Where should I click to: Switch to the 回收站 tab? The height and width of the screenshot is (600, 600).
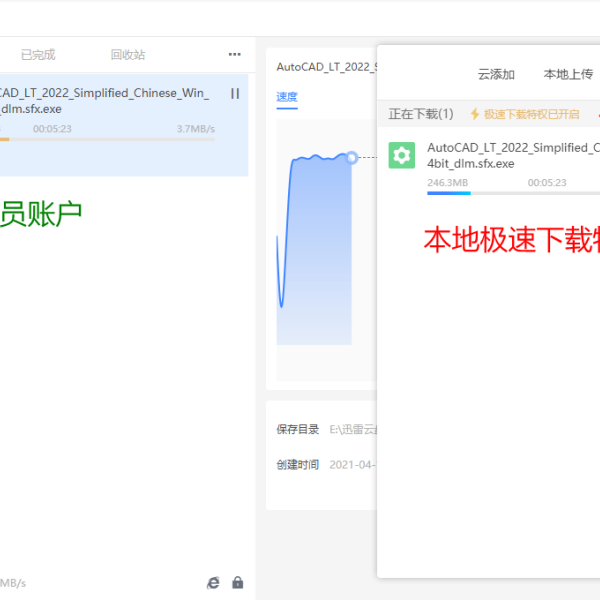128,55
